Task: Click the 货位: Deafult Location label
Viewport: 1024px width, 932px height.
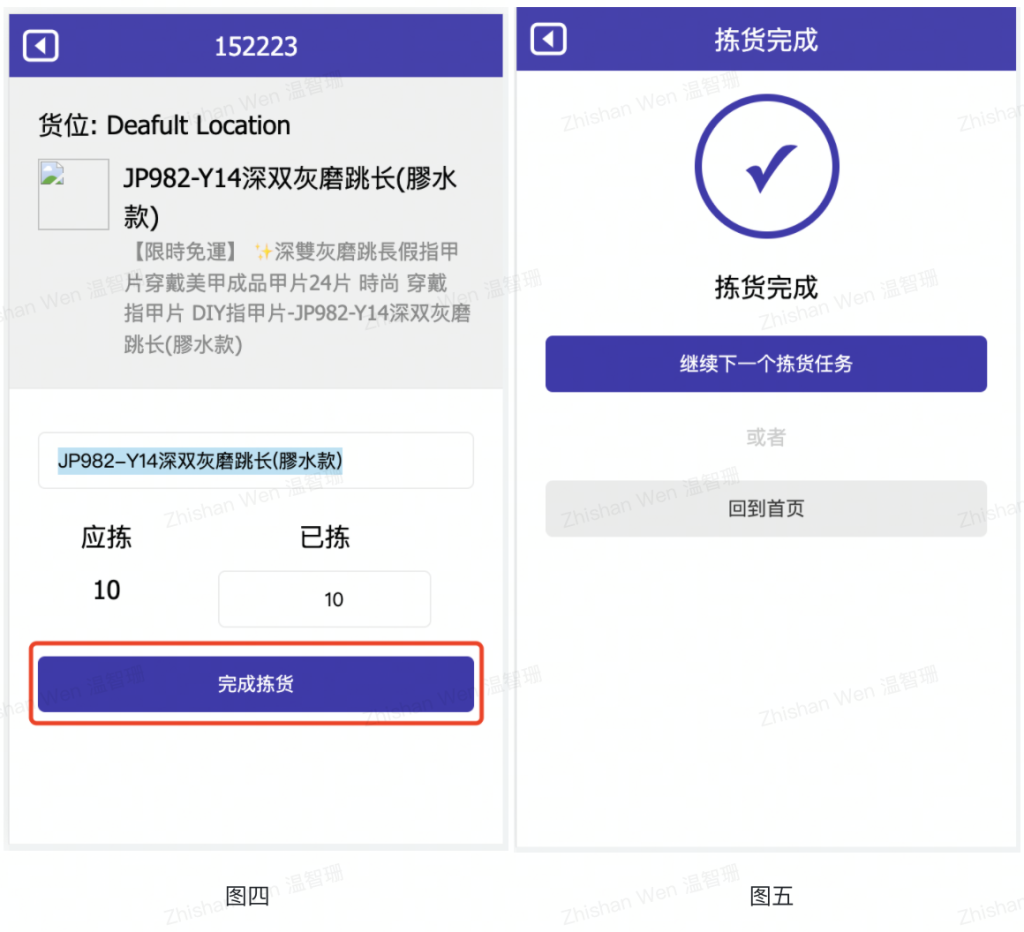Action: pos(164,125)
